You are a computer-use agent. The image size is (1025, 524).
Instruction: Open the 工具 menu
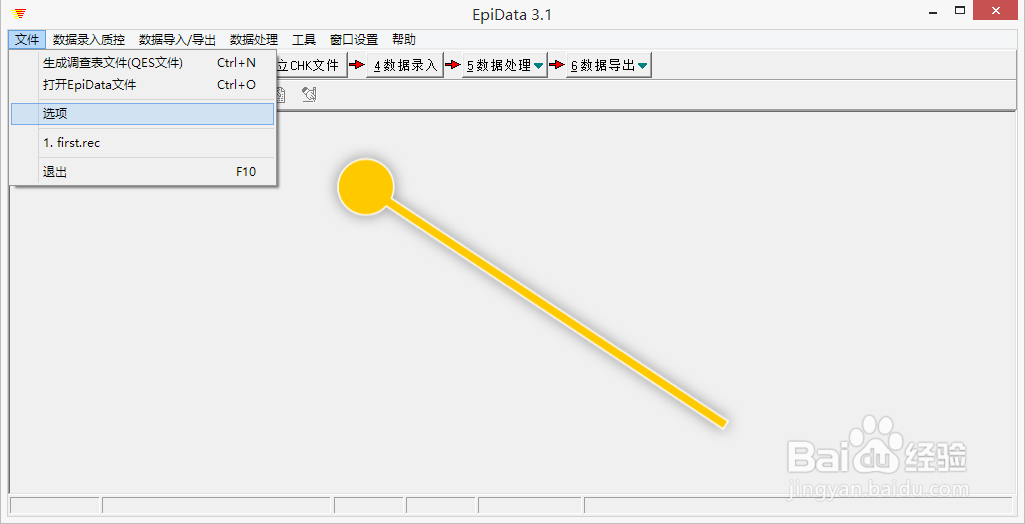coord(304,39)
